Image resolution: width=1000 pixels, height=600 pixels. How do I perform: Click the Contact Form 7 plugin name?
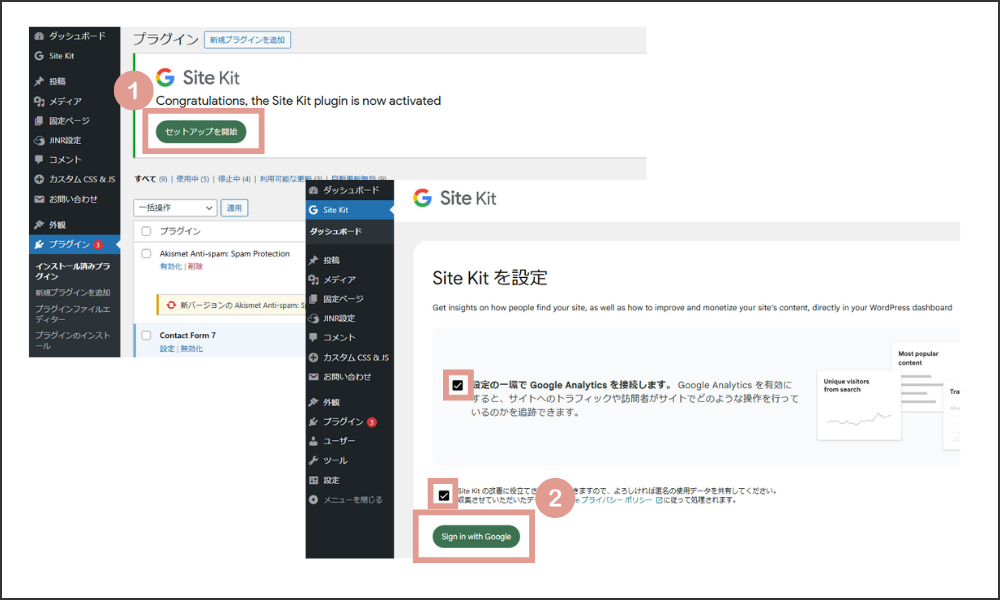[188, 335]
